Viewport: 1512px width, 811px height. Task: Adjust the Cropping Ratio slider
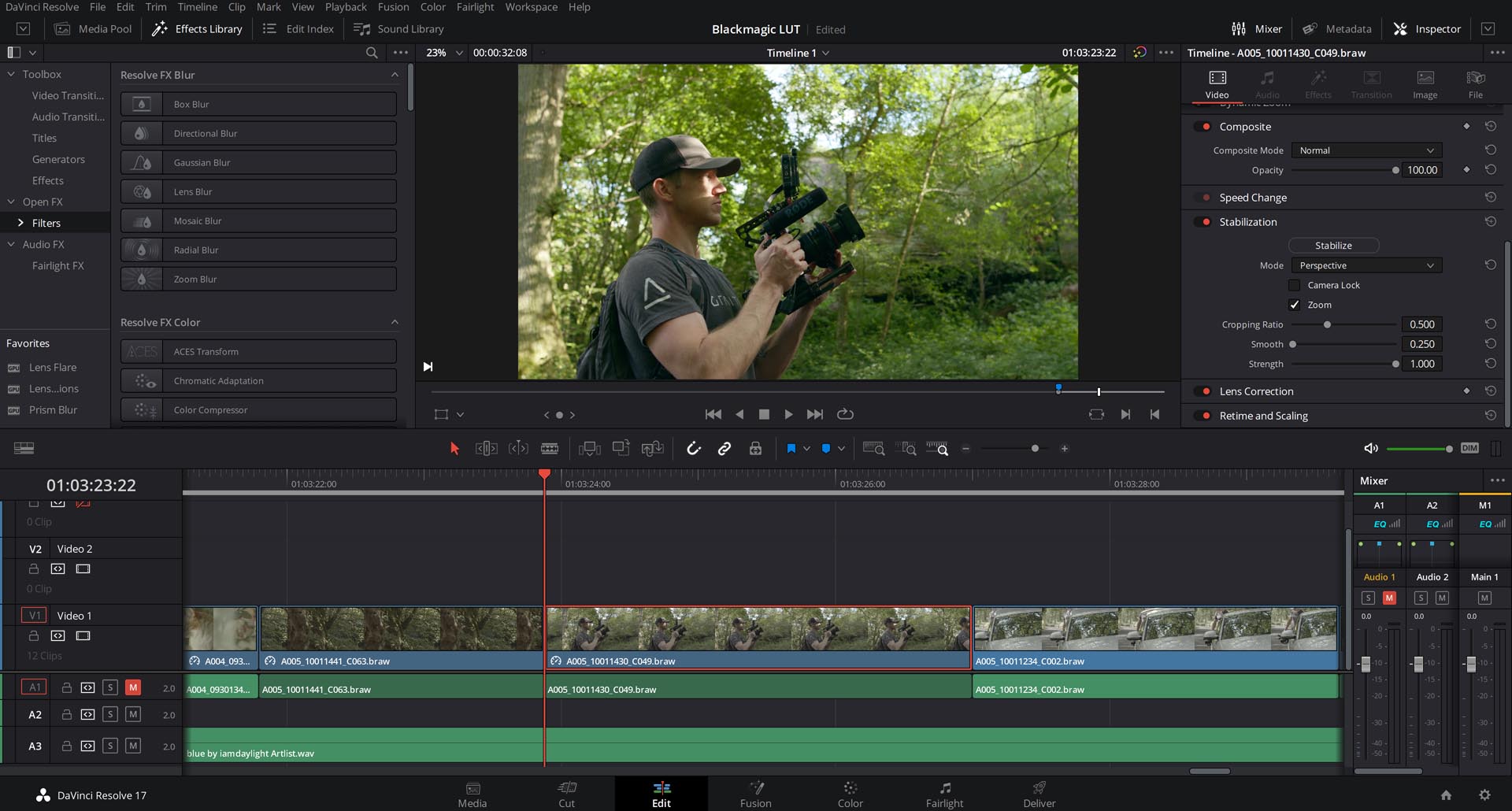pos(1327,324)
